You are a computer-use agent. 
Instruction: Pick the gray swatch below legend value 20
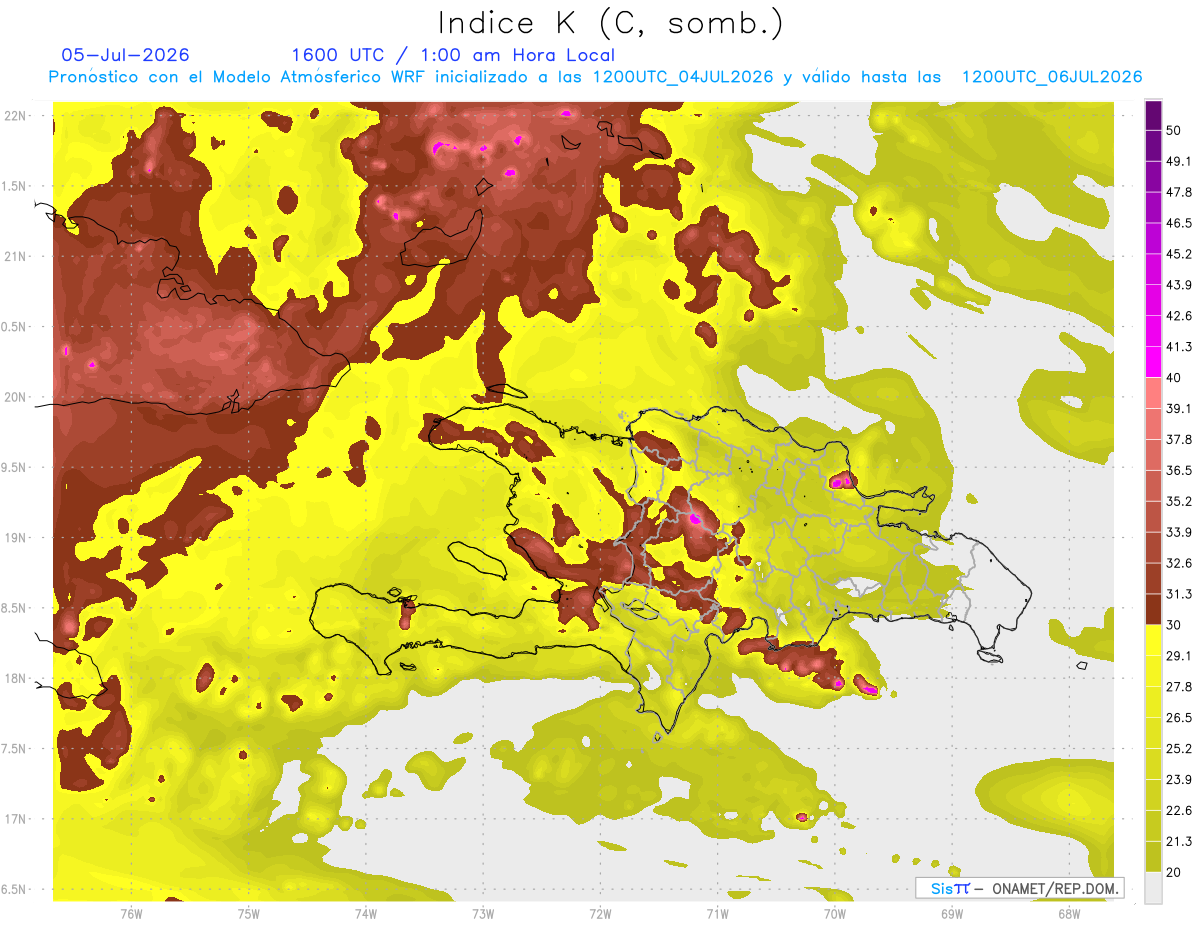[1153, 888]
